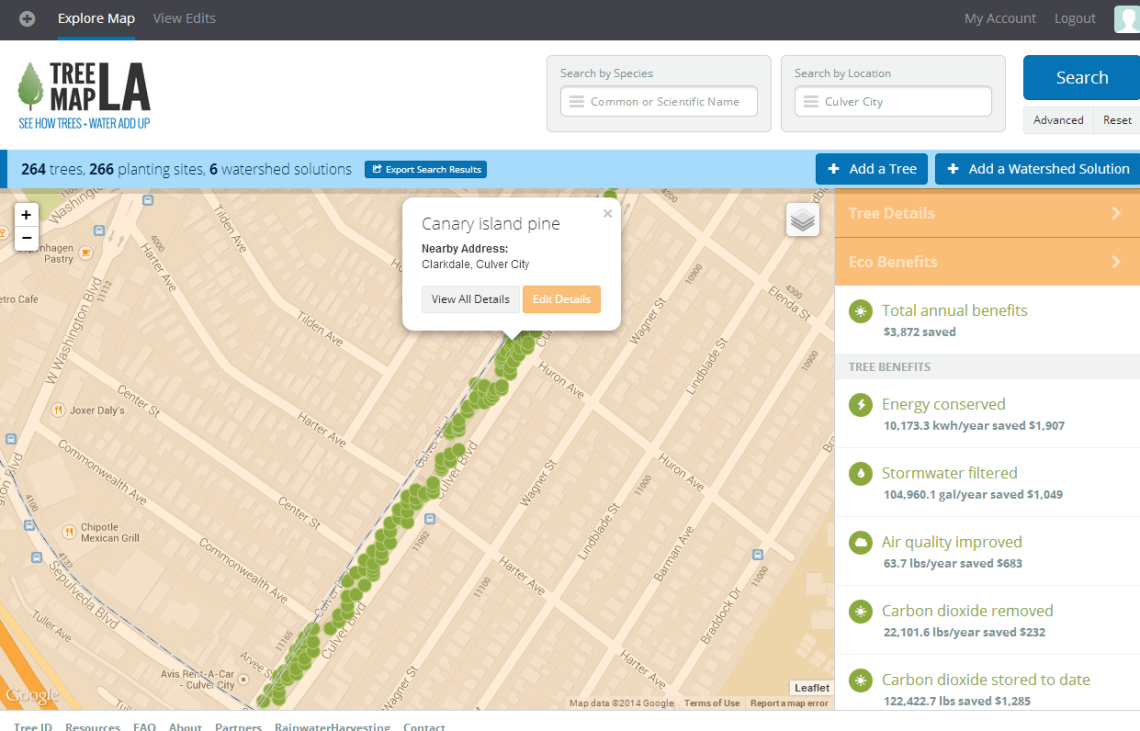Expand the Tree Details panel
This screenshot has width=1140, height=731.
click(986, 213)
